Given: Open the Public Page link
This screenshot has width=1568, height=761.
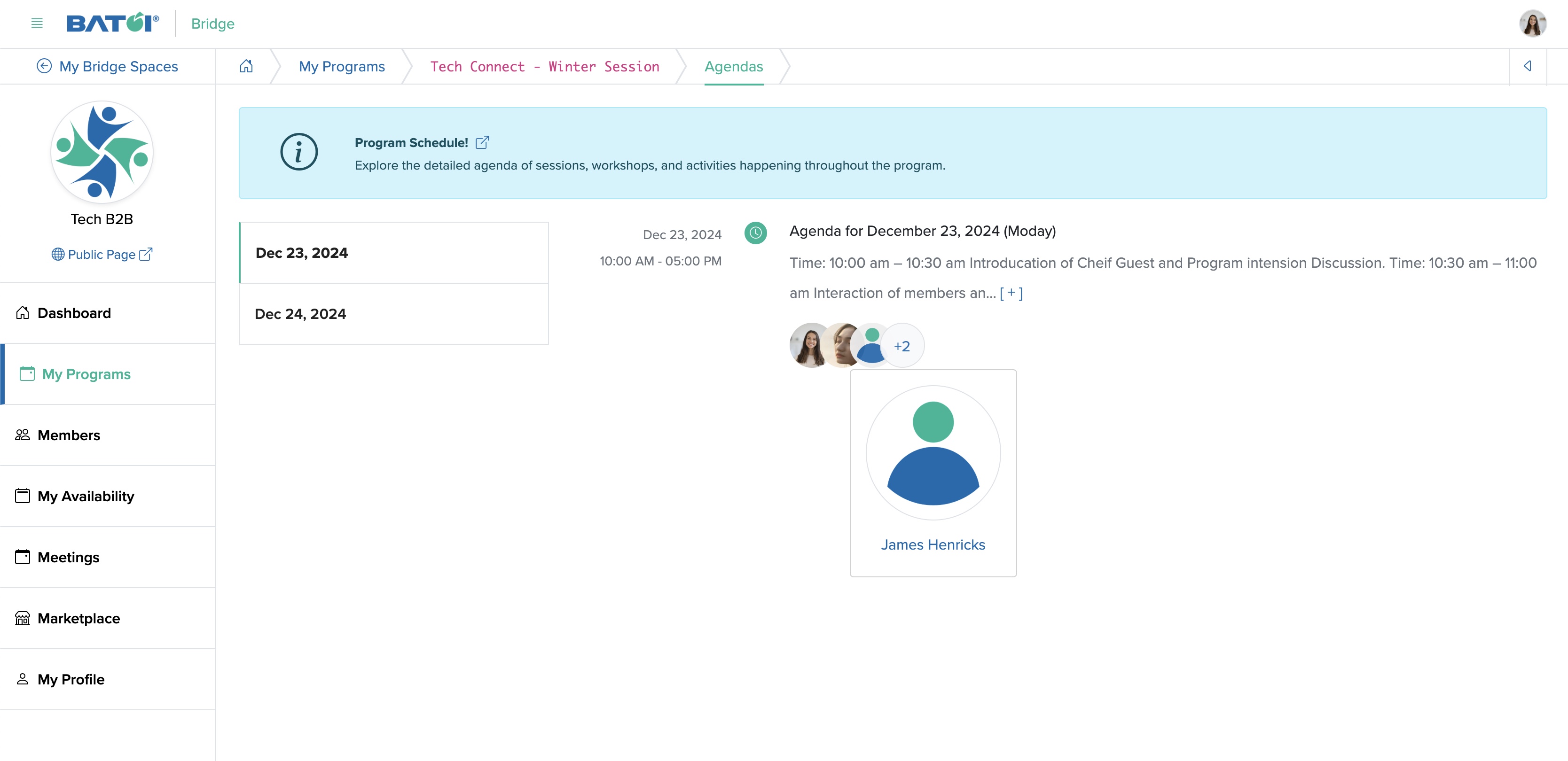Looking at the screenshot, I should [x=102, y=254].
